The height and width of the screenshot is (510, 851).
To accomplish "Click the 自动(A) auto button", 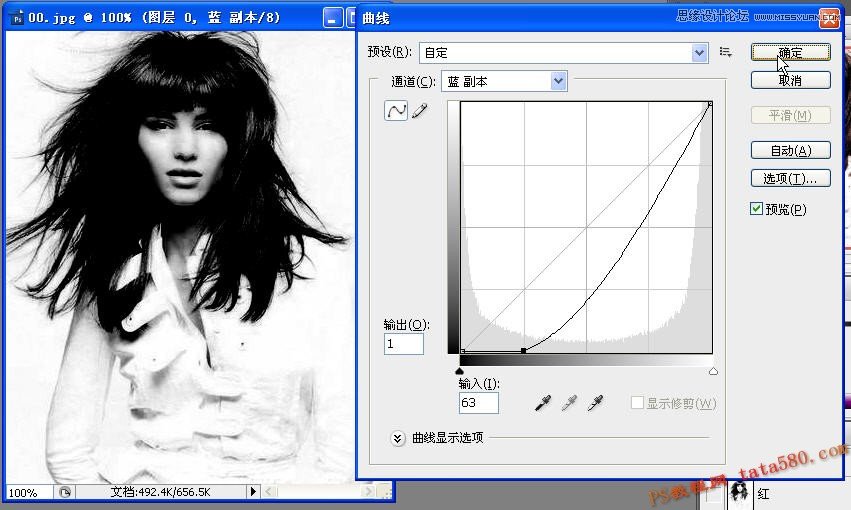I will coord(790,150).
